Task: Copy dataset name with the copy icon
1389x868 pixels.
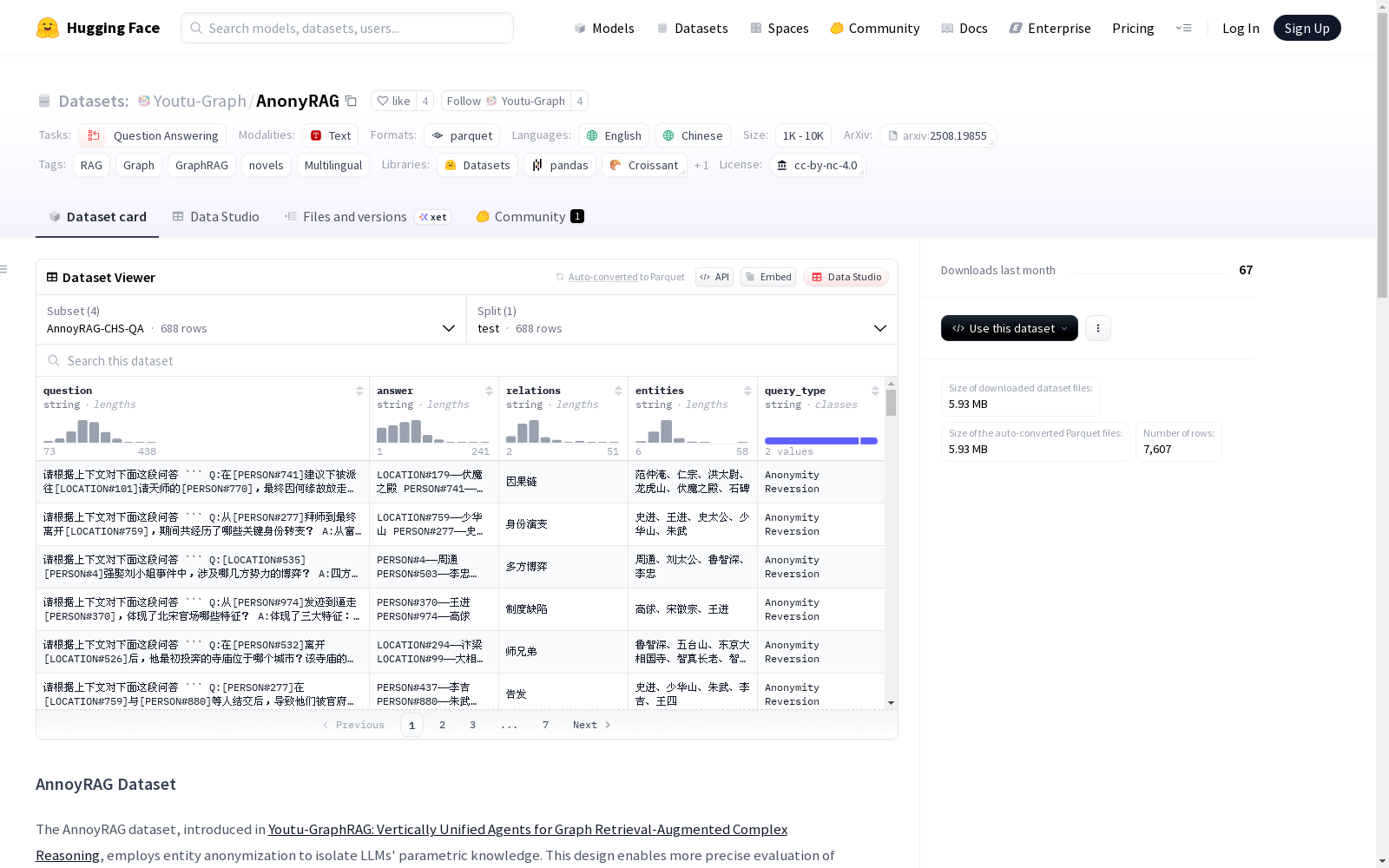Action: (351, 101)
